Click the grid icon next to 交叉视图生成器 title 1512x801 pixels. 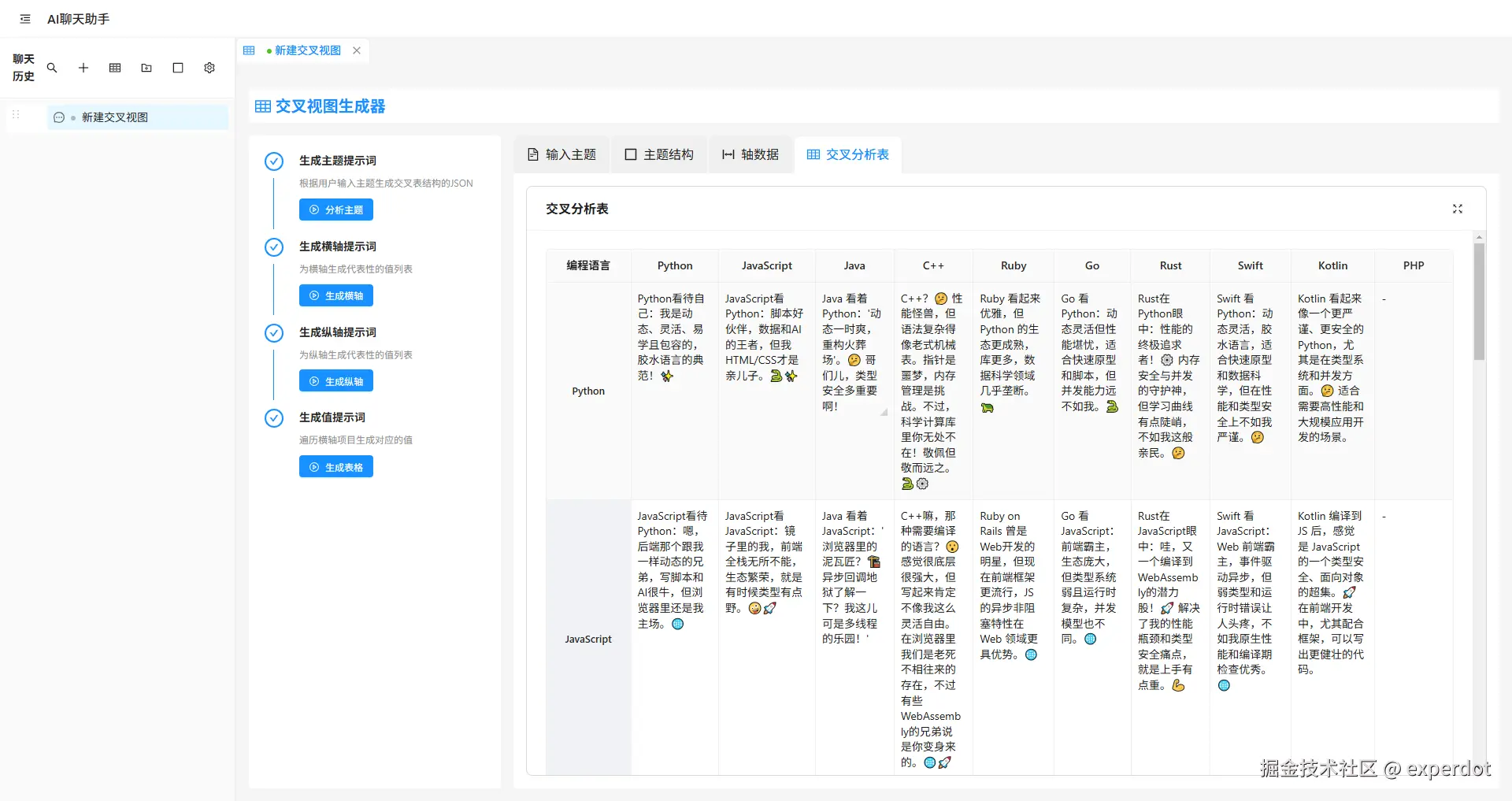(x=262, y=106)
